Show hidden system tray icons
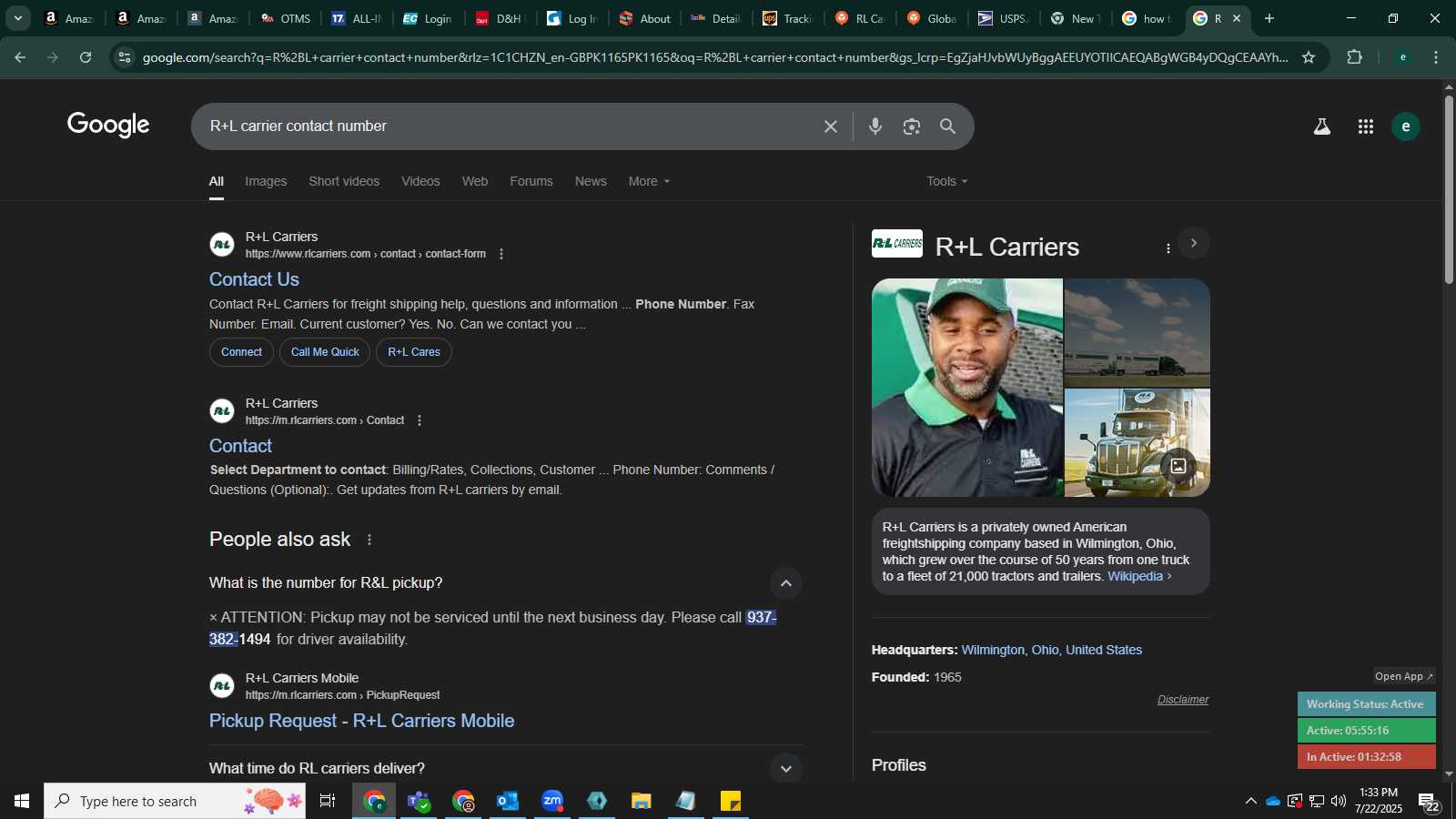The image size is (1456, 819). click(x=1251, y=801)
